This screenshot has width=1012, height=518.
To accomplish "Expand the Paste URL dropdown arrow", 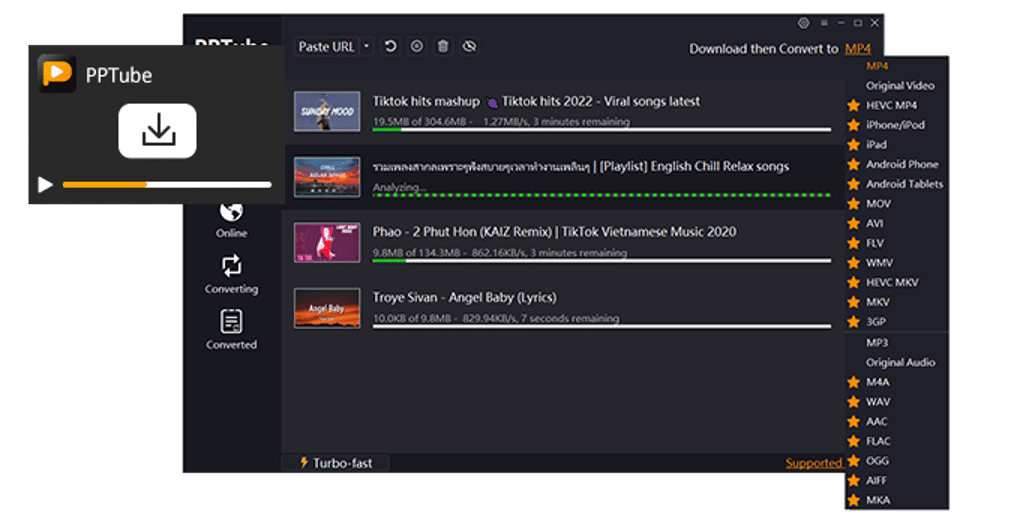I will tap(367, 46).
